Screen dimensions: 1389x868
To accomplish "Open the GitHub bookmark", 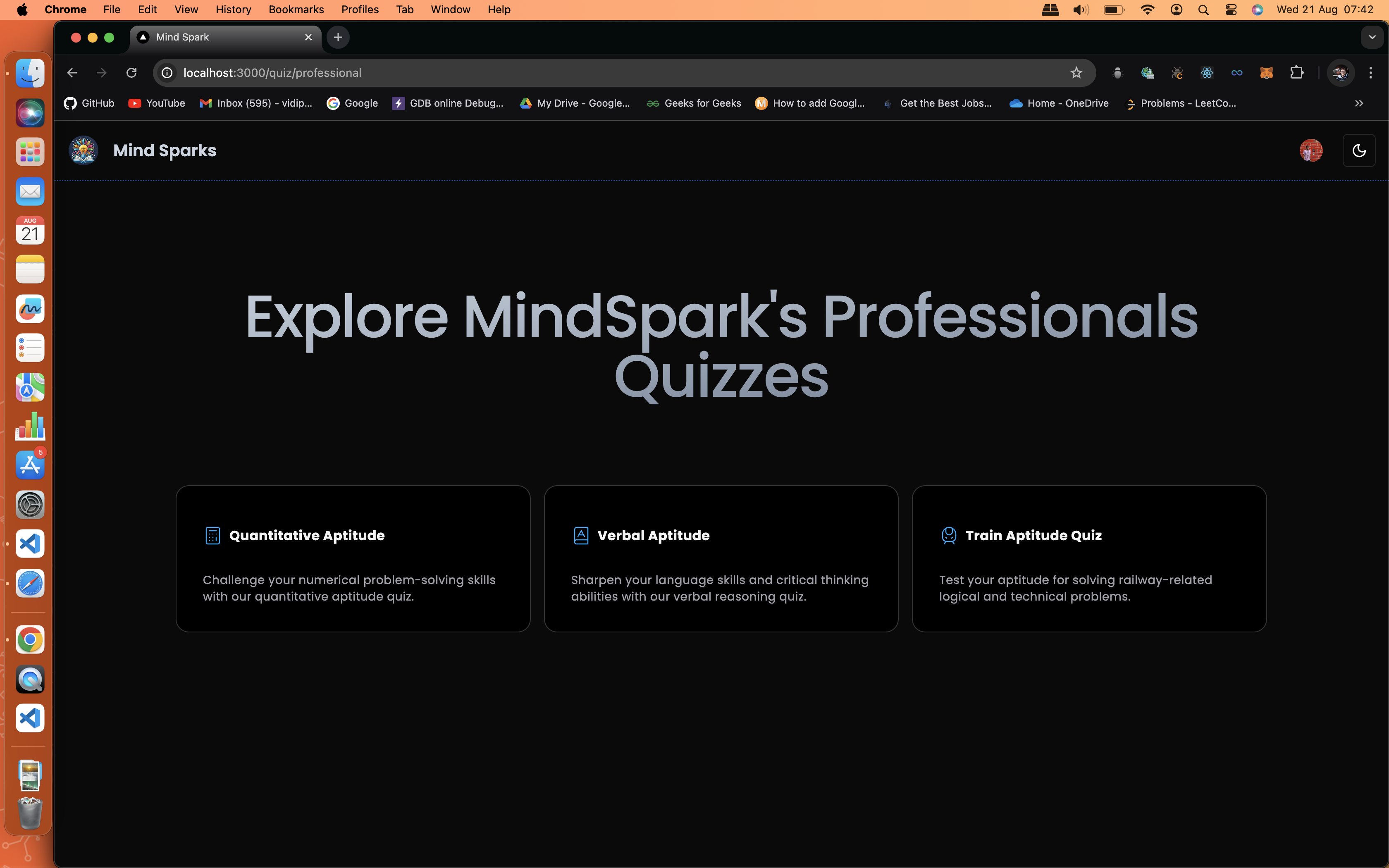I will click(x=90, y=103).
